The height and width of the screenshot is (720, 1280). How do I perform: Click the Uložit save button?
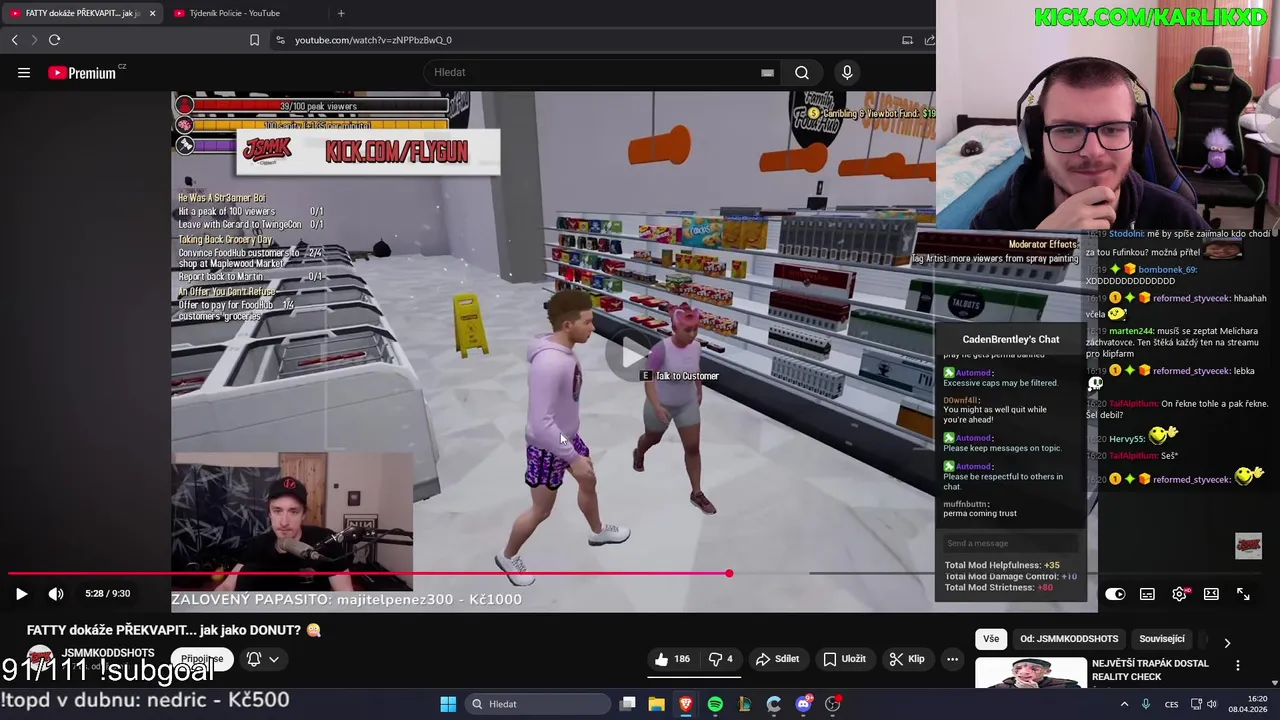tap(844, 659)
